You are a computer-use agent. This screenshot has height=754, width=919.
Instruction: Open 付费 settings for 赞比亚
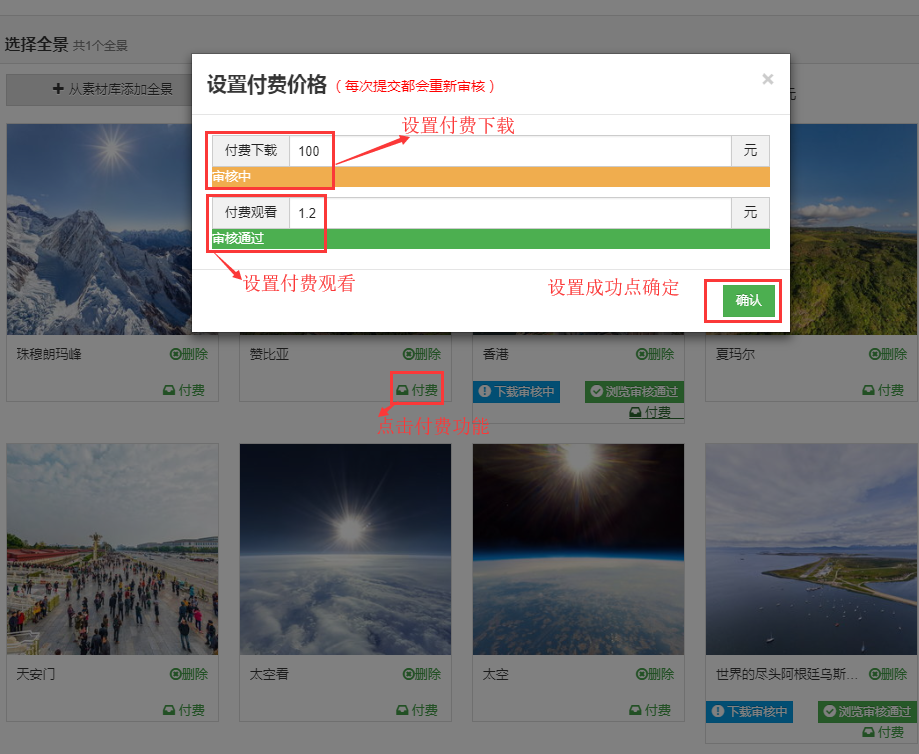[x=417, y=390]
